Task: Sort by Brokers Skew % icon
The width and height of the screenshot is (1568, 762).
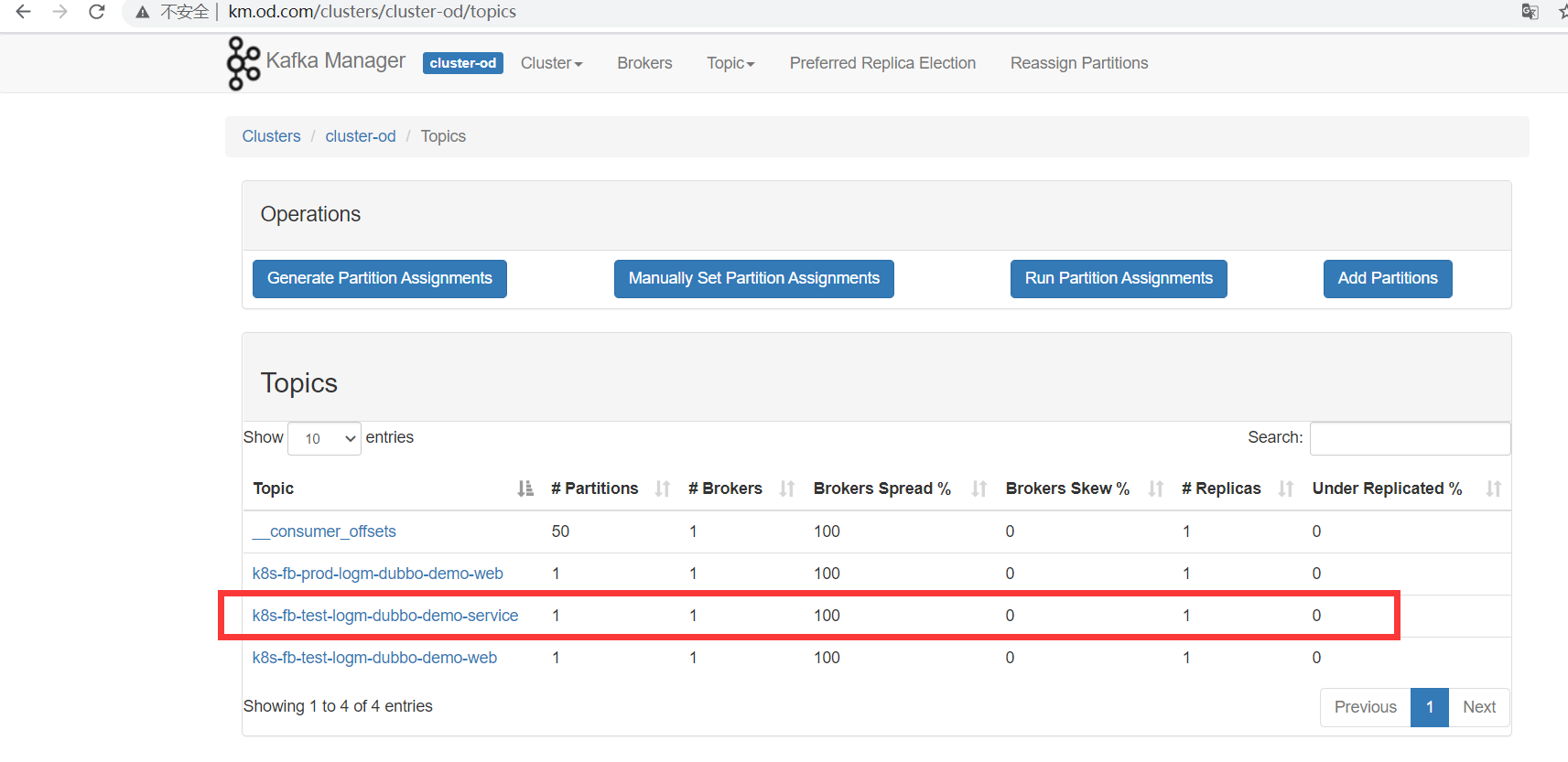Action: click(1156, 488)
